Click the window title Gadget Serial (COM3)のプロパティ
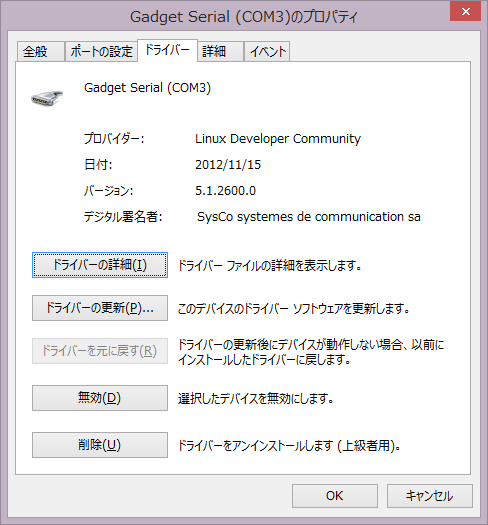Screen dimensions: 488x525 244,17
